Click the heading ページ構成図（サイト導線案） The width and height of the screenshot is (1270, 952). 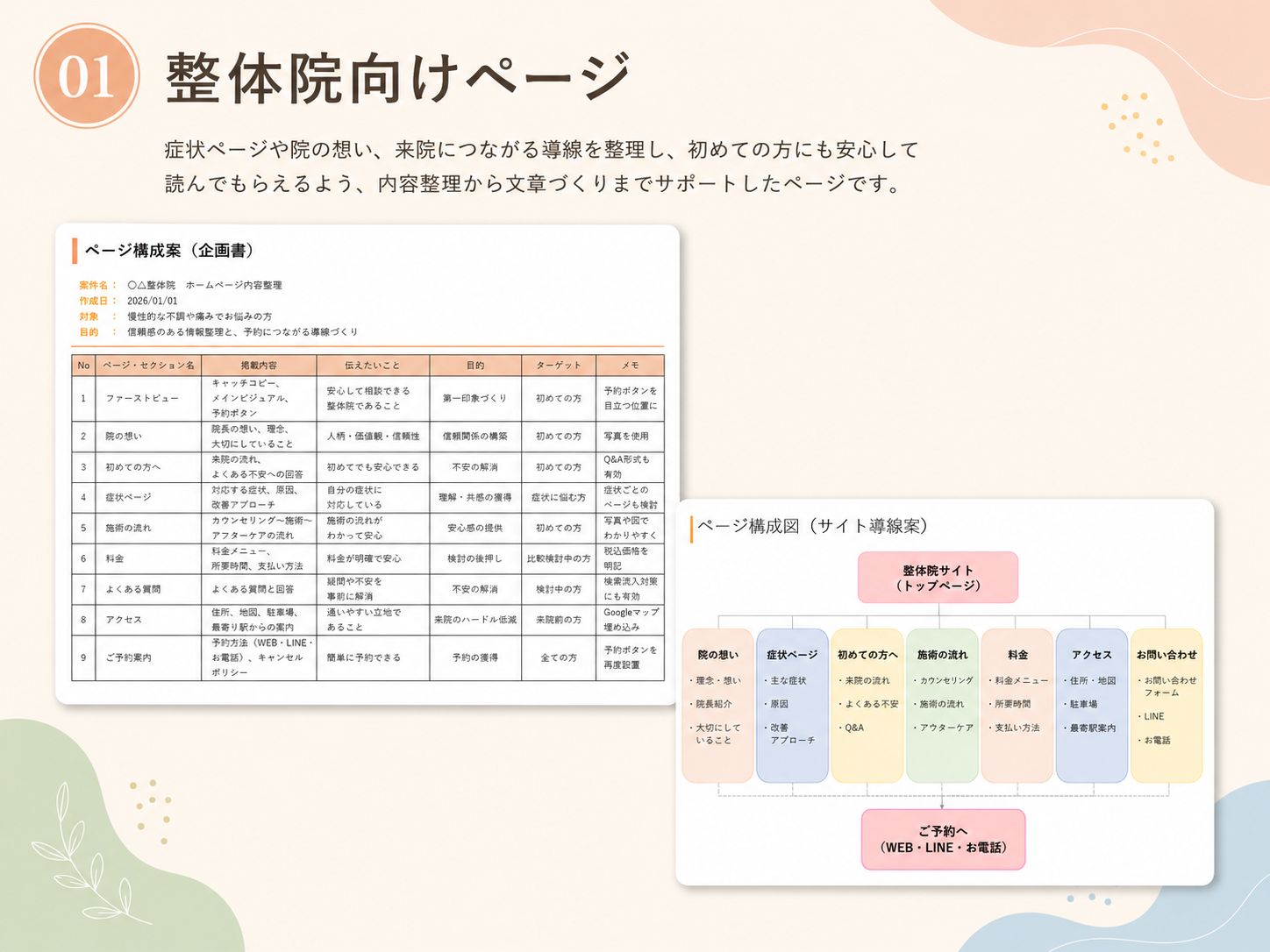pos(812,526)
